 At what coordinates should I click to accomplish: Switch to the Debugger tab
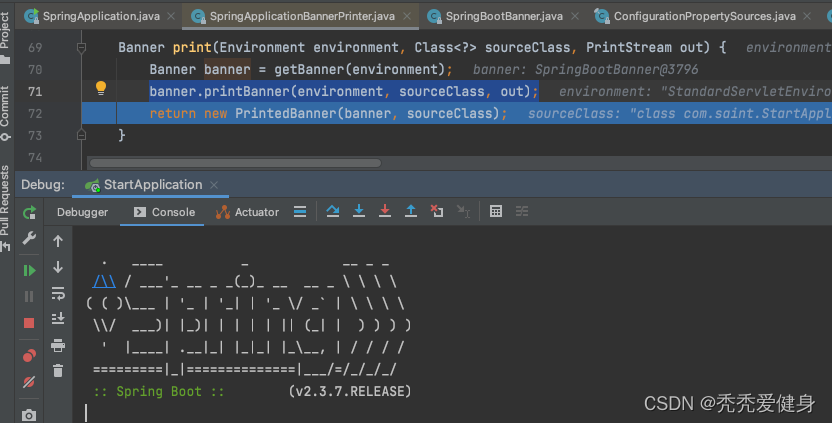[82, 212]
